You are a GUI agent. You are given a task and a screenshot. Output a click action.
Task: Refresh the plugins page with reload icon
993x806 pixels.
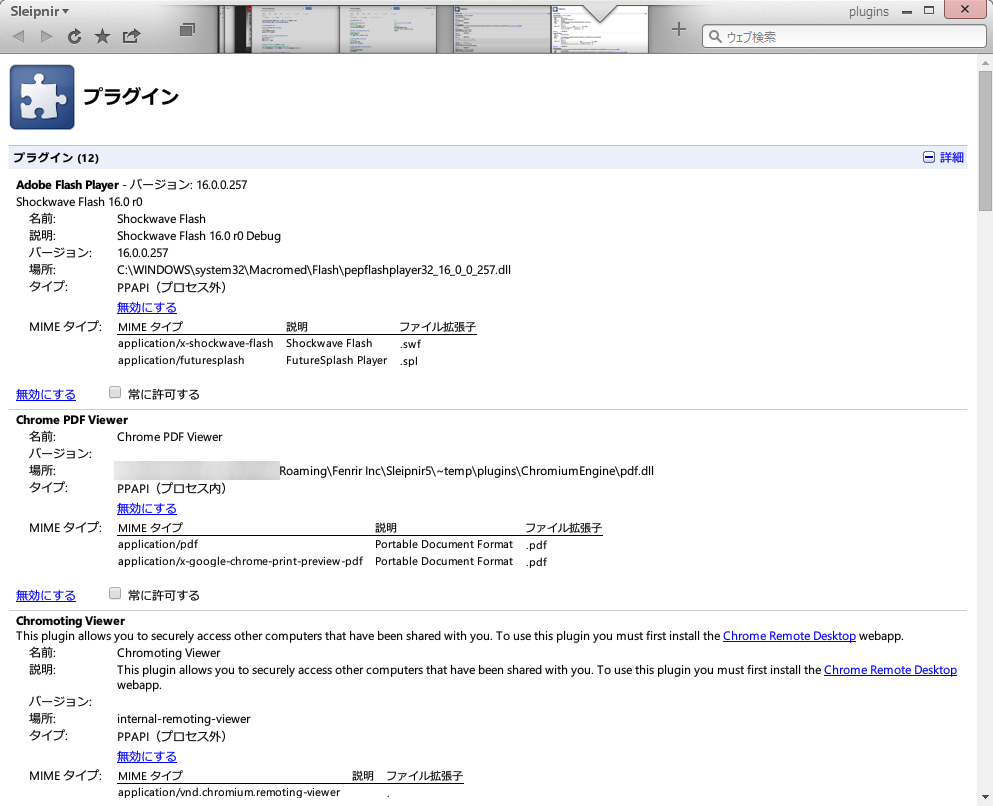(x=73, y=35)
